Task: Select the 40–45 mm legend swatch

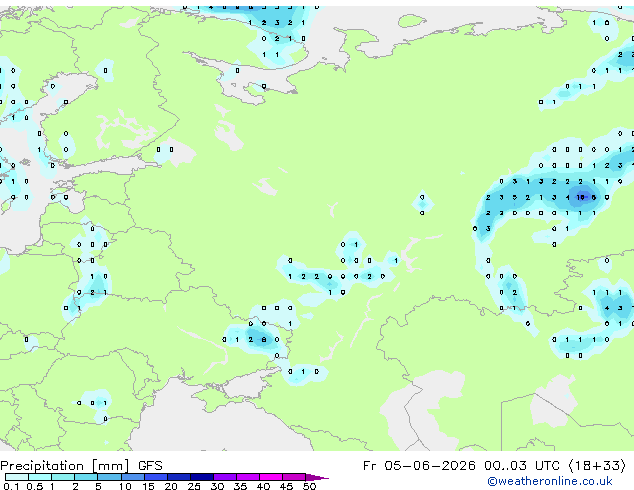Action: [271, 477]
